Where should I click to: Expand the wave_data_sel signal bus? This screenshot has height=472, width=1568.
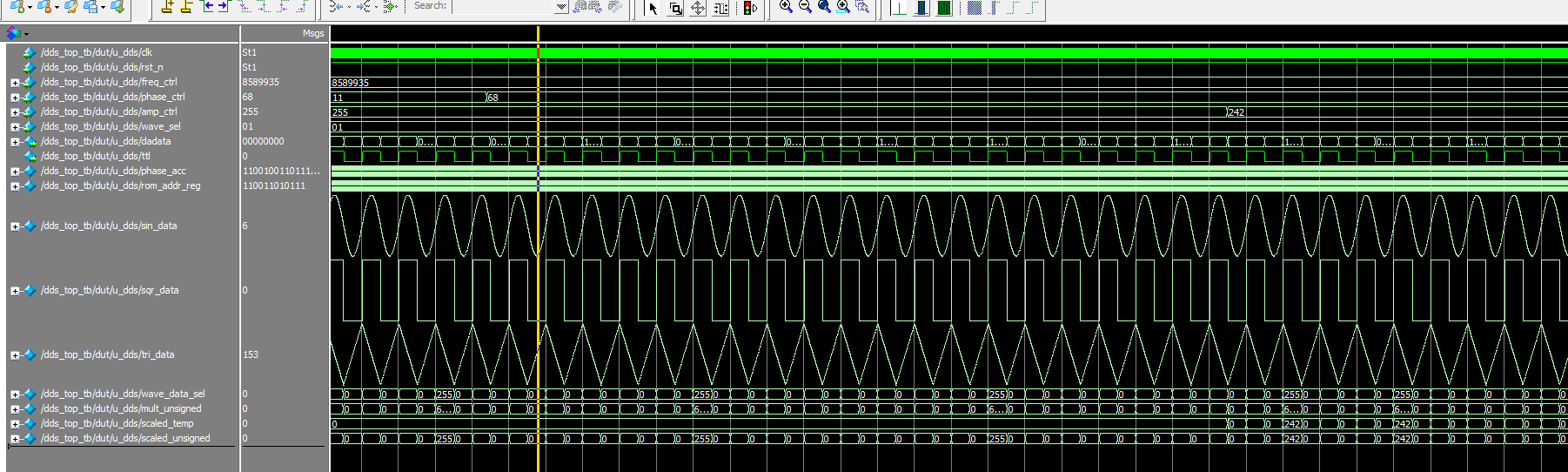(x=15, y=394)
